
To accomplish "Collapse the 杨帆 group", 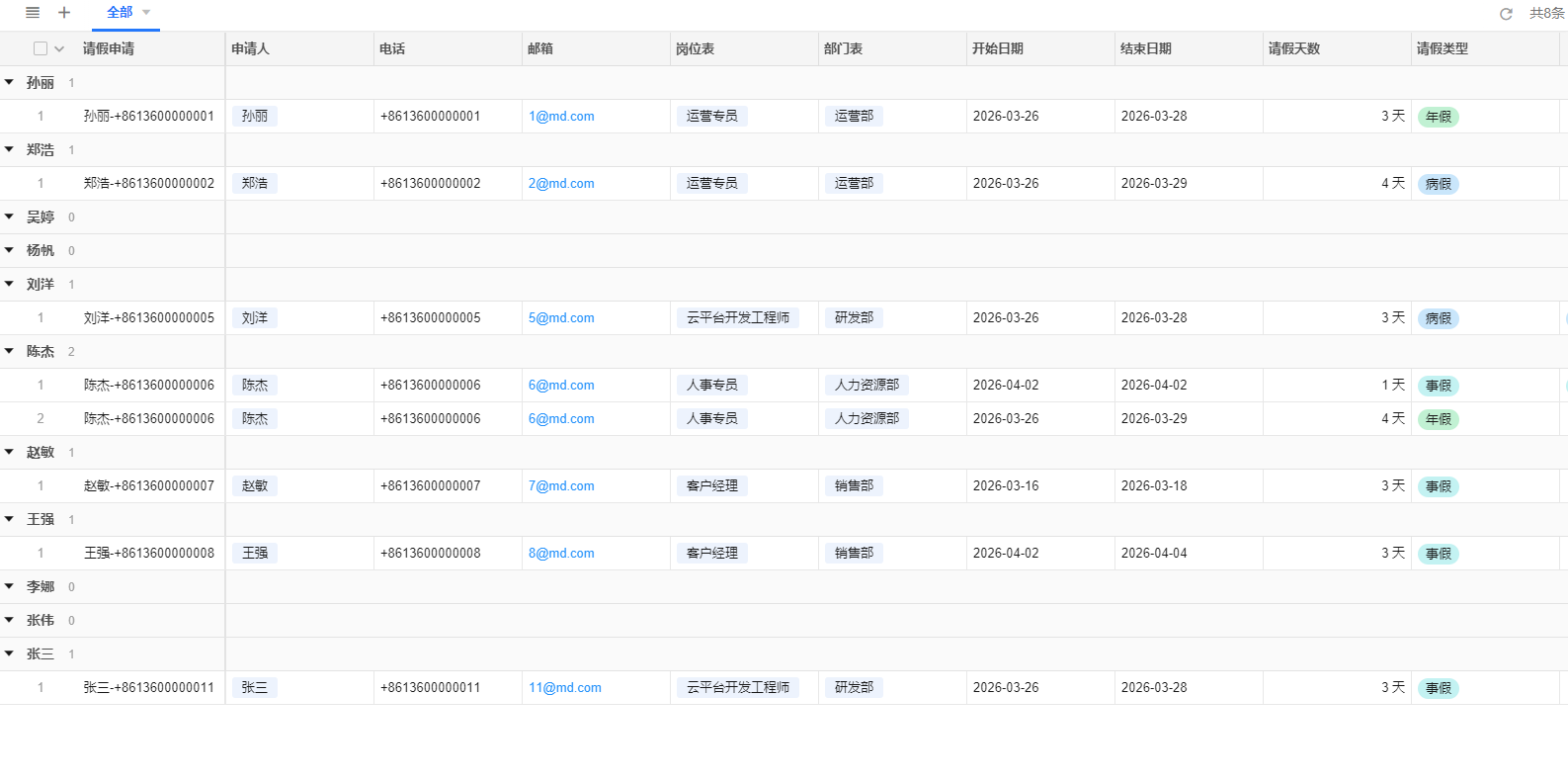I will [9, 251].
